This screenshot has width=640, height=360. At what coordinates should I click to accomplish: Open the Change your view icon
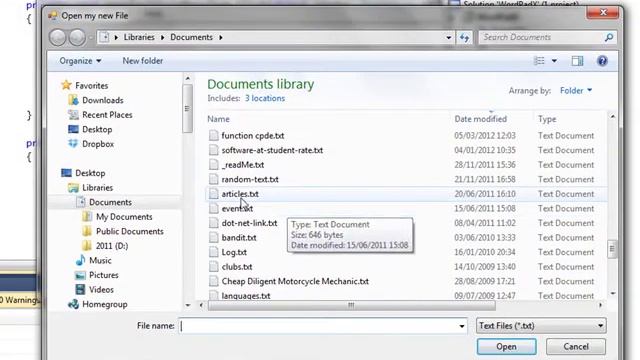[539, 61]
